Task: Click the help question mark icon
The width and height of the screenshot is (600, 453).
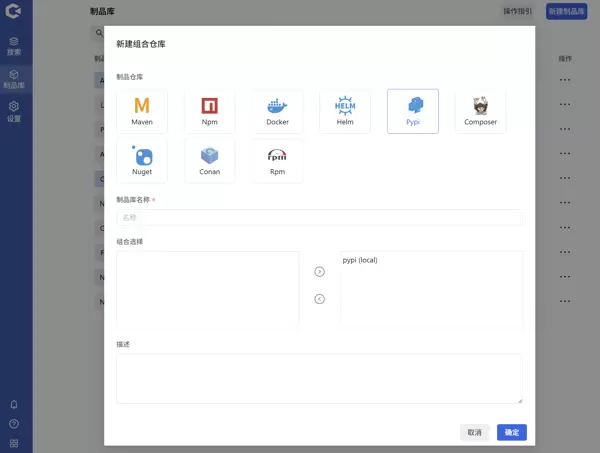Action: click(x=14, y=424)
